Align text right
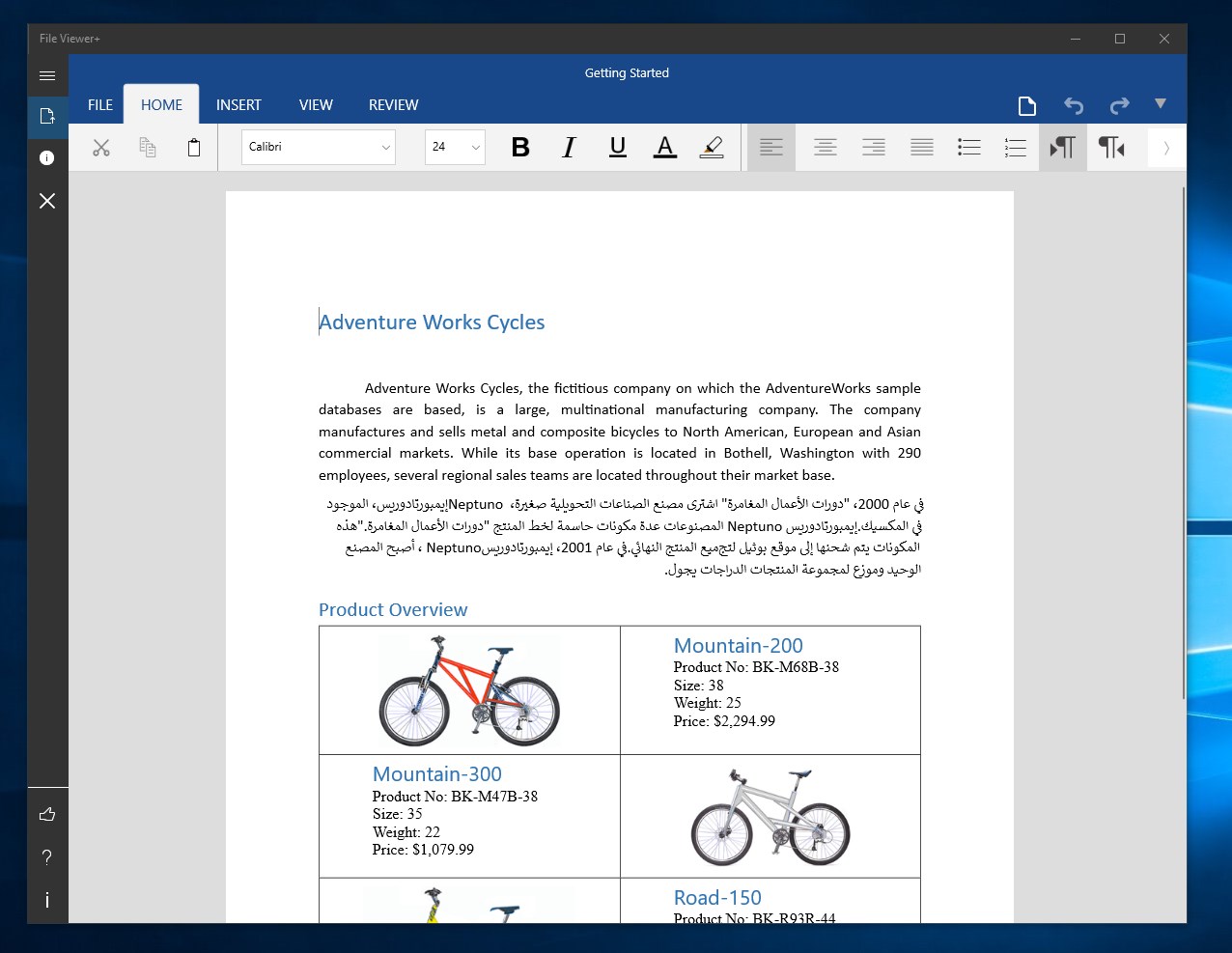 point(874,148)
